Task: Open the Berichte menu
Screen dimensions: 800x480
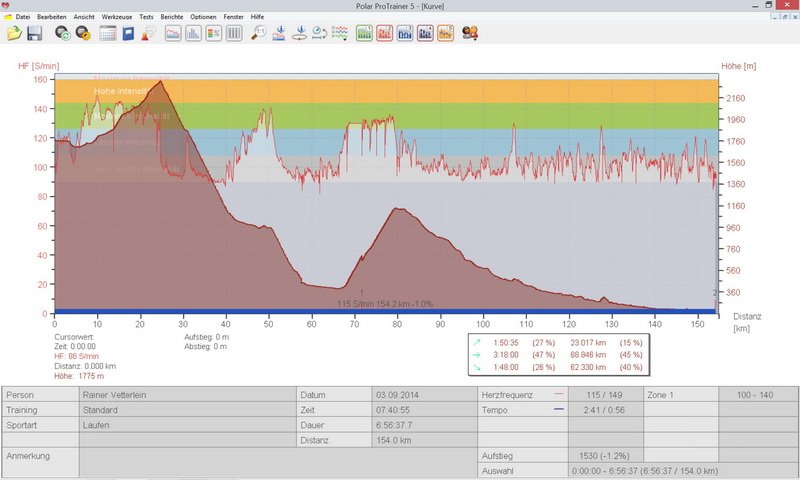Action: tap(173, 17)
